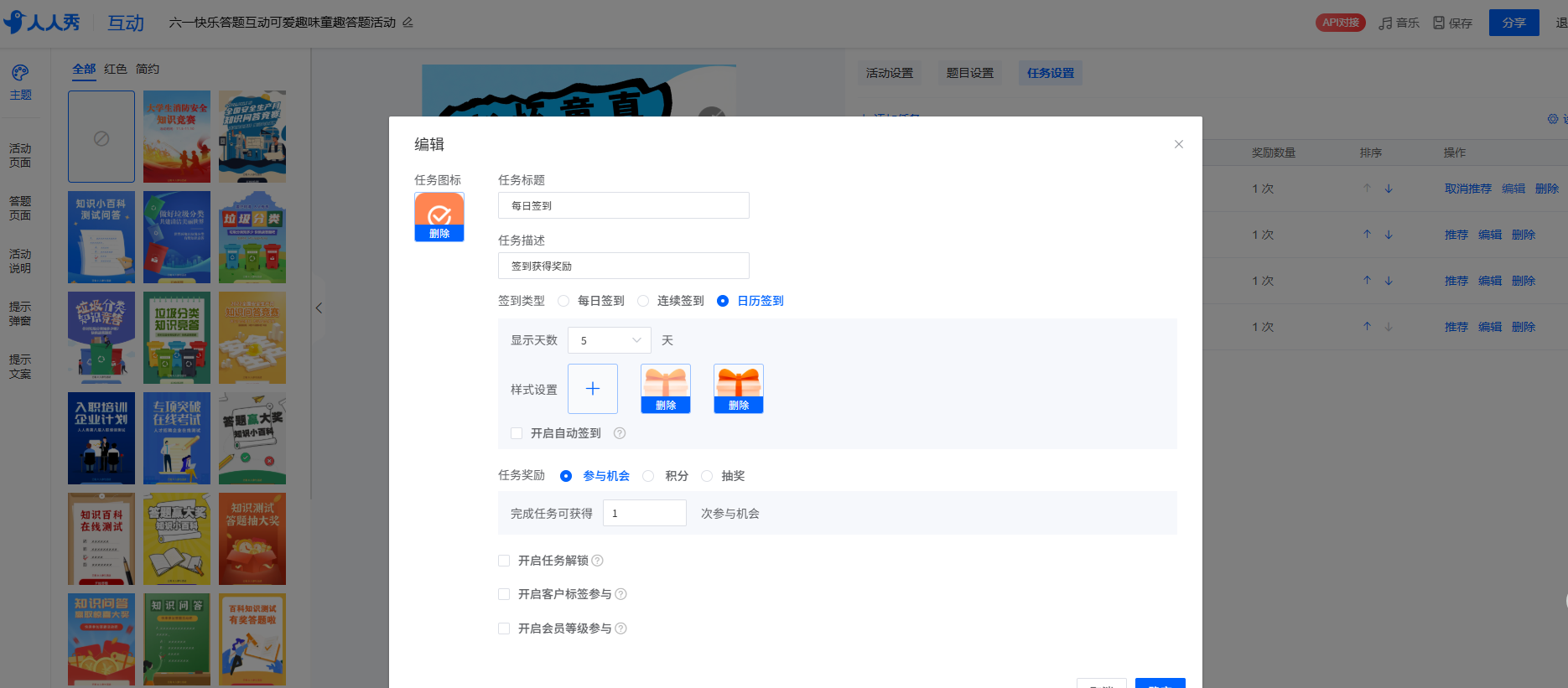Click help icon beside 开启自动签到

point(620,433)
